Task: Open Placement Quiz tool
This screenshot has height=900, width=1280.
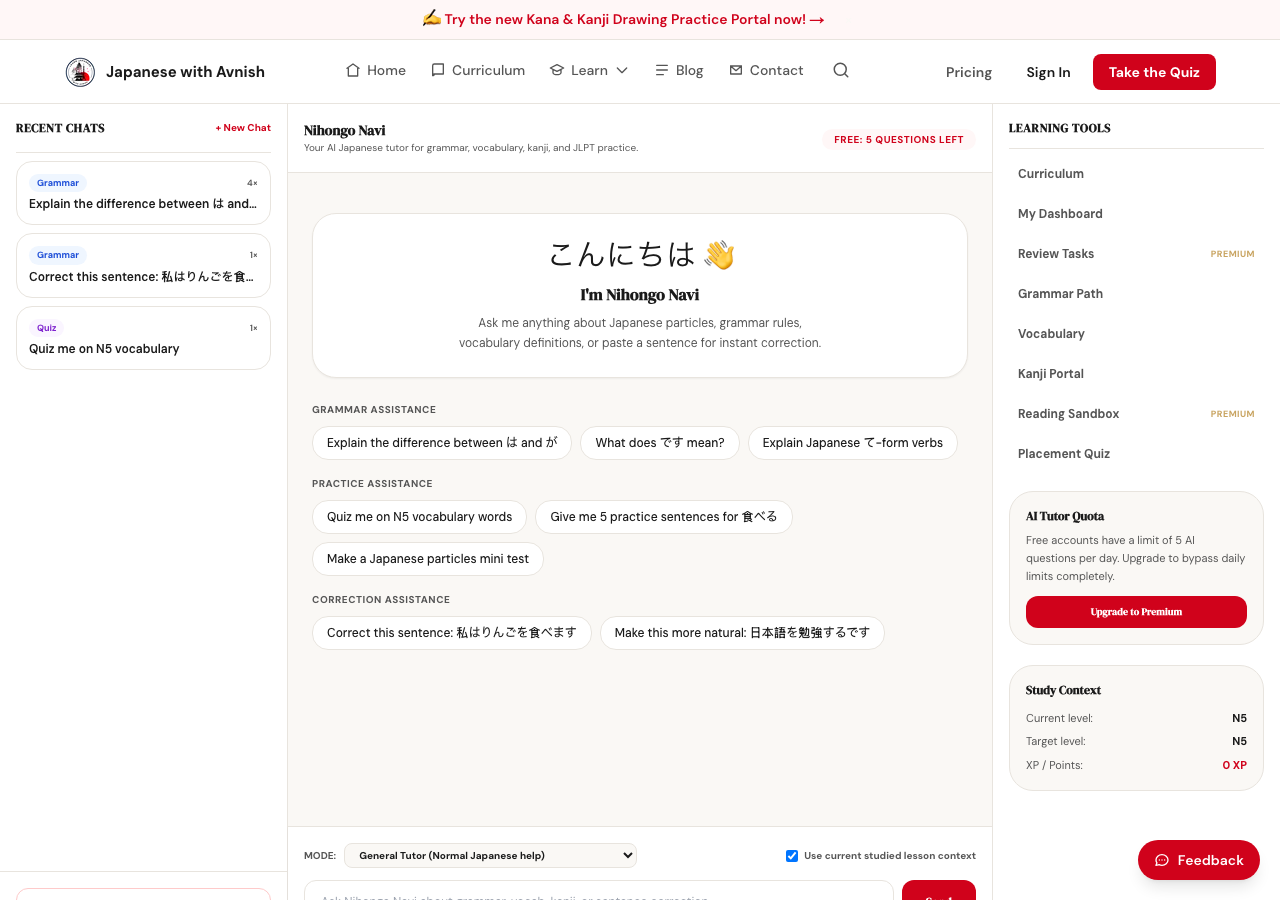Action: tap(1136, 454)
